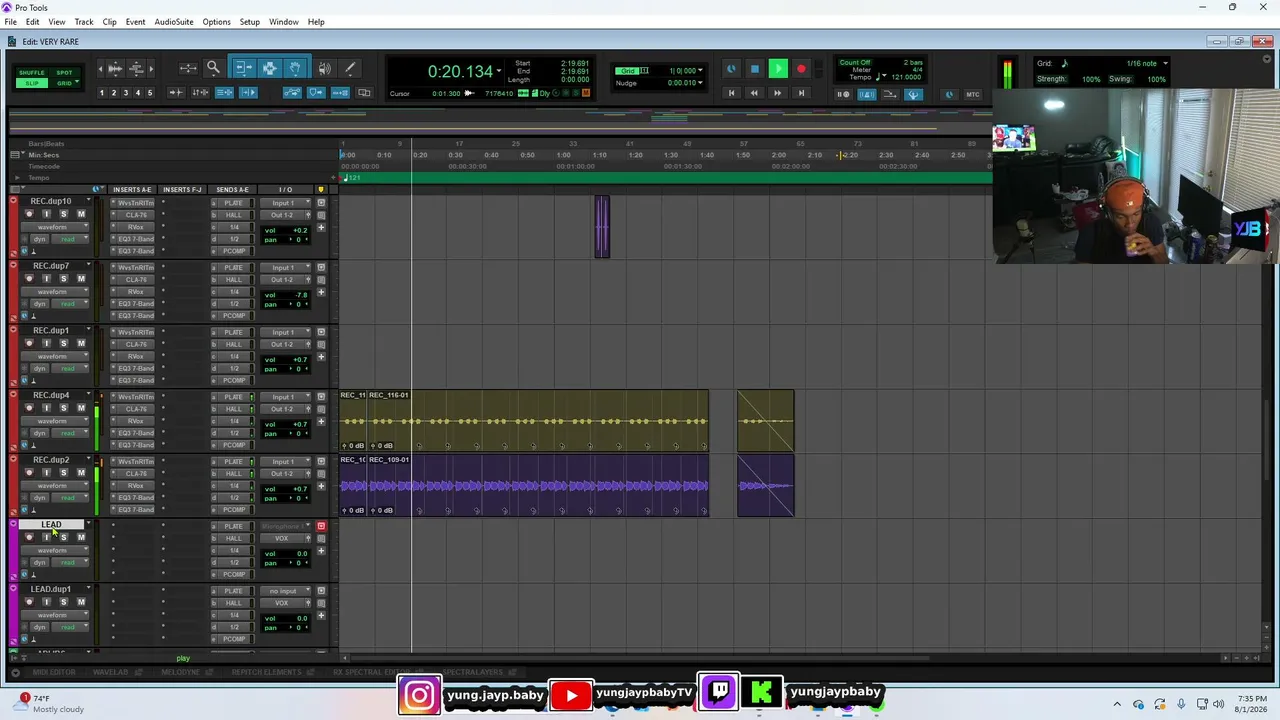Viewport: 1280px width, 720px height.
Task: Open the YouTube taskbar icon
Action: click(x=571, y=694)
